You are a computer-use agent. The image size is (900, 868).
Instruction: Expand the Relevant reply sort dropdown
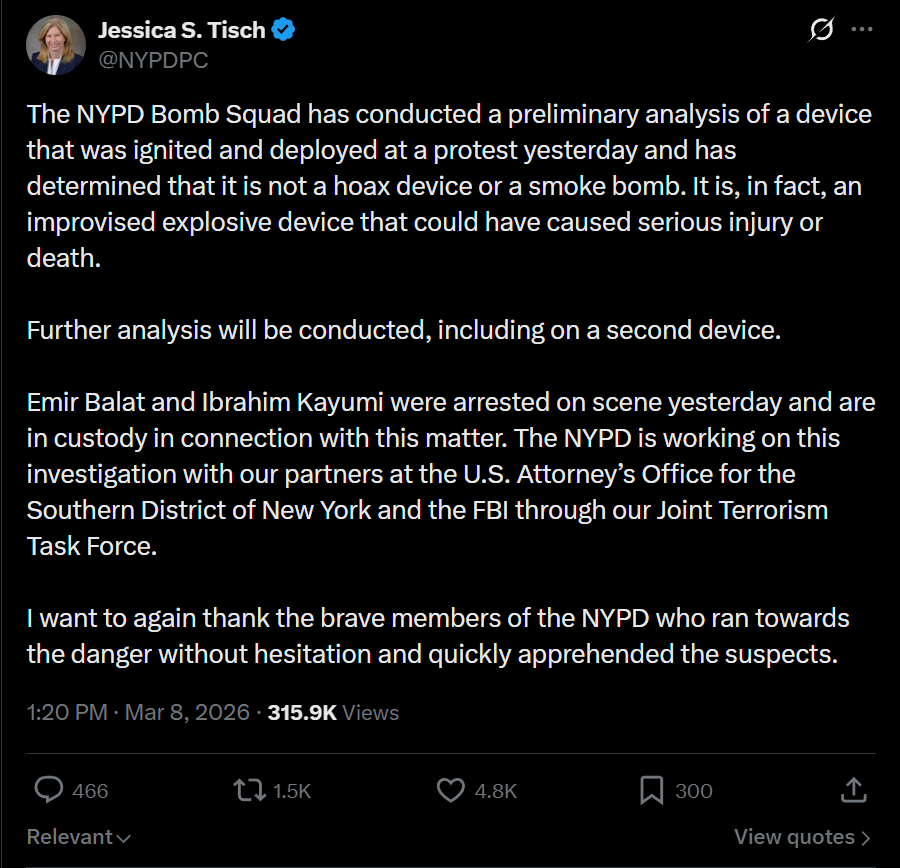click(x=79, y=837)
